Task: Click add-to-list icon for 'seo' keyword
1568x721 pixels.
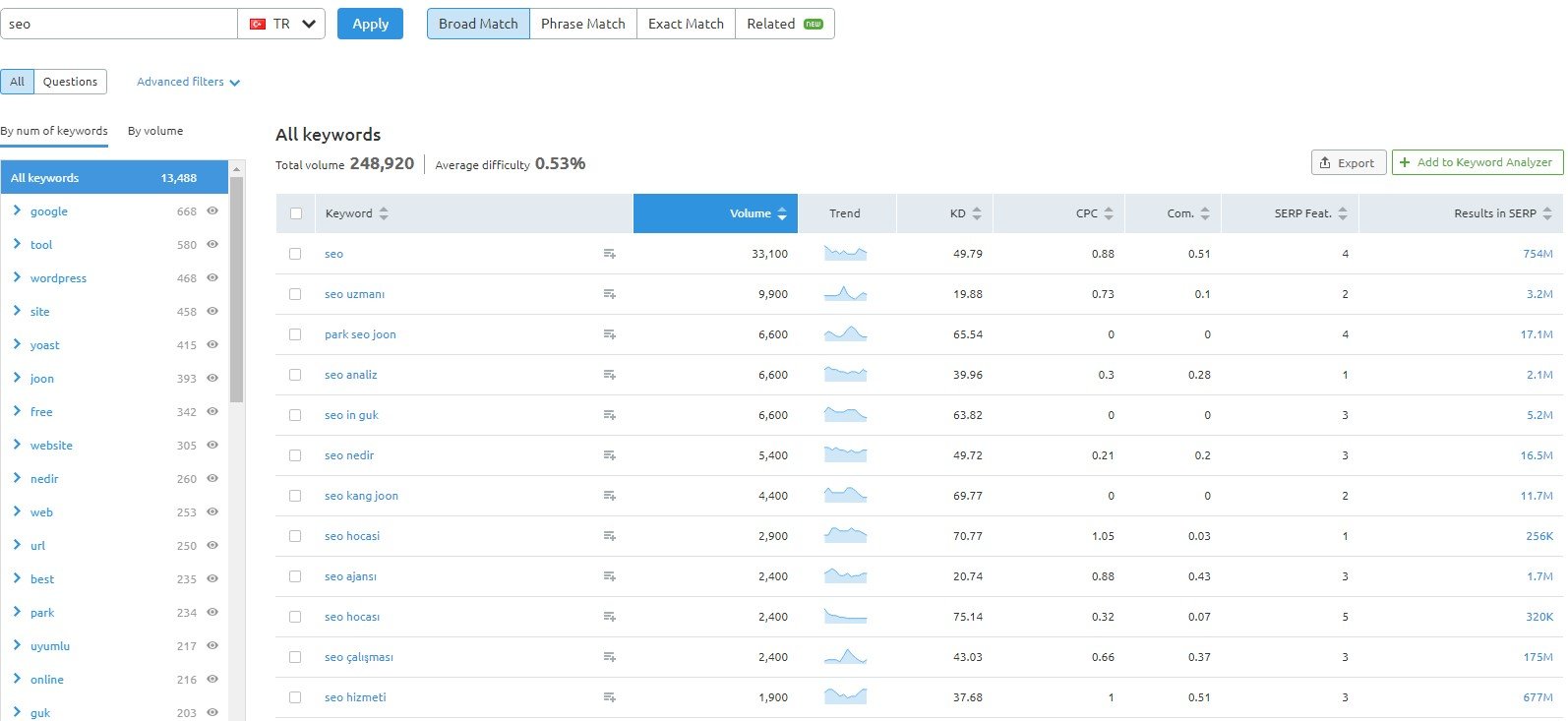Action: coord(609,254)
